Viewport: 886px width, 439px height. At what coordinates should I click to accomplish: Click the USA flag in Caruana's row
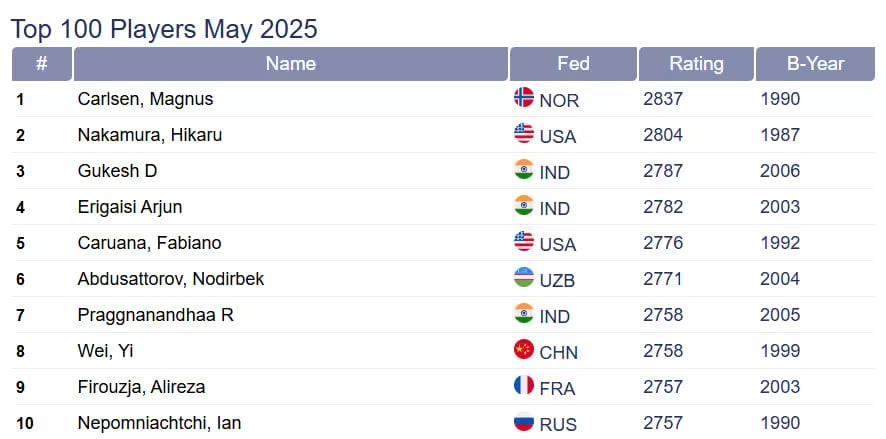pos(523,242)
